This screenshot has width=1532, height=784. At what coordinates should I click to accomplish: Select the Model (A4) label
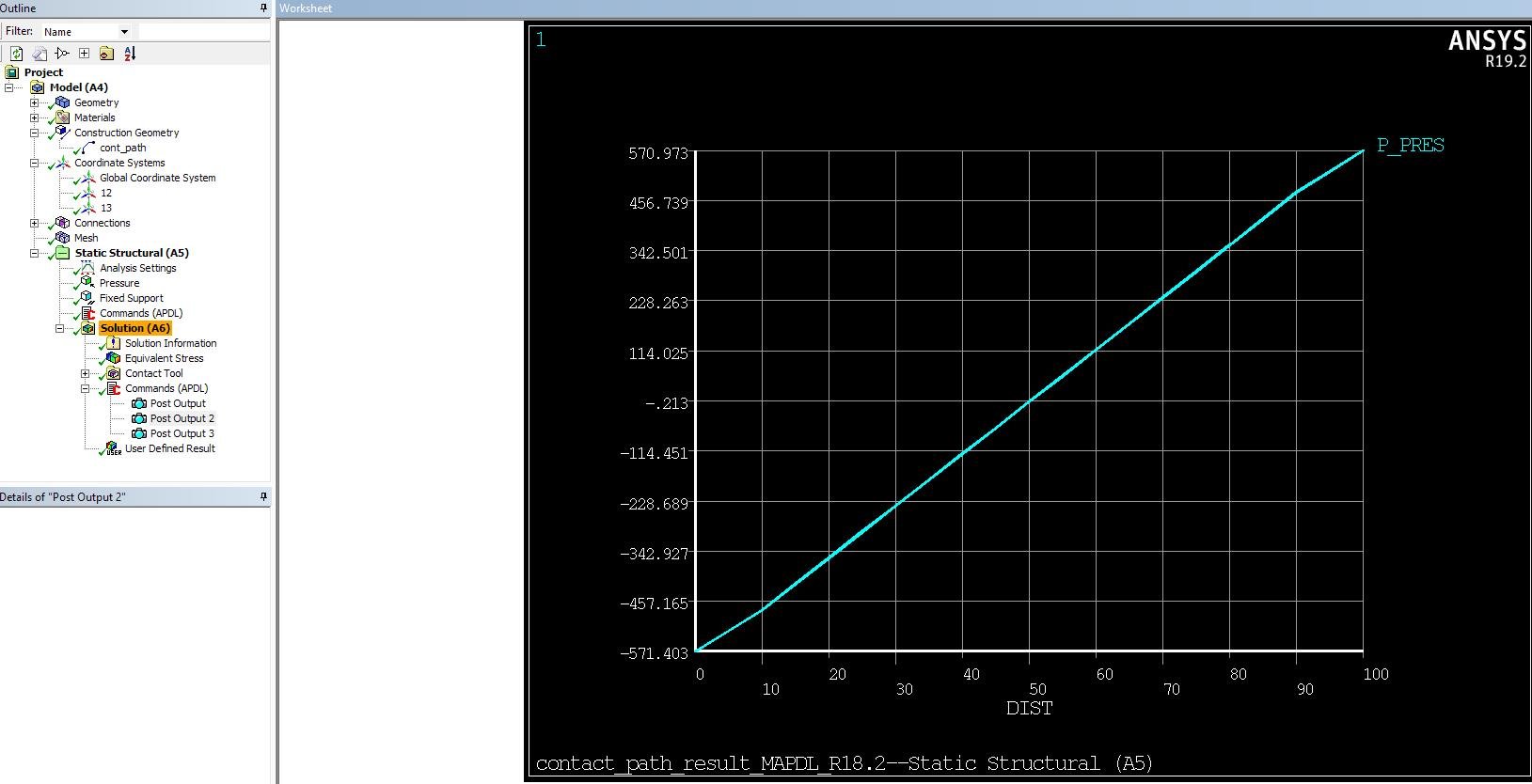click(79, 87)
